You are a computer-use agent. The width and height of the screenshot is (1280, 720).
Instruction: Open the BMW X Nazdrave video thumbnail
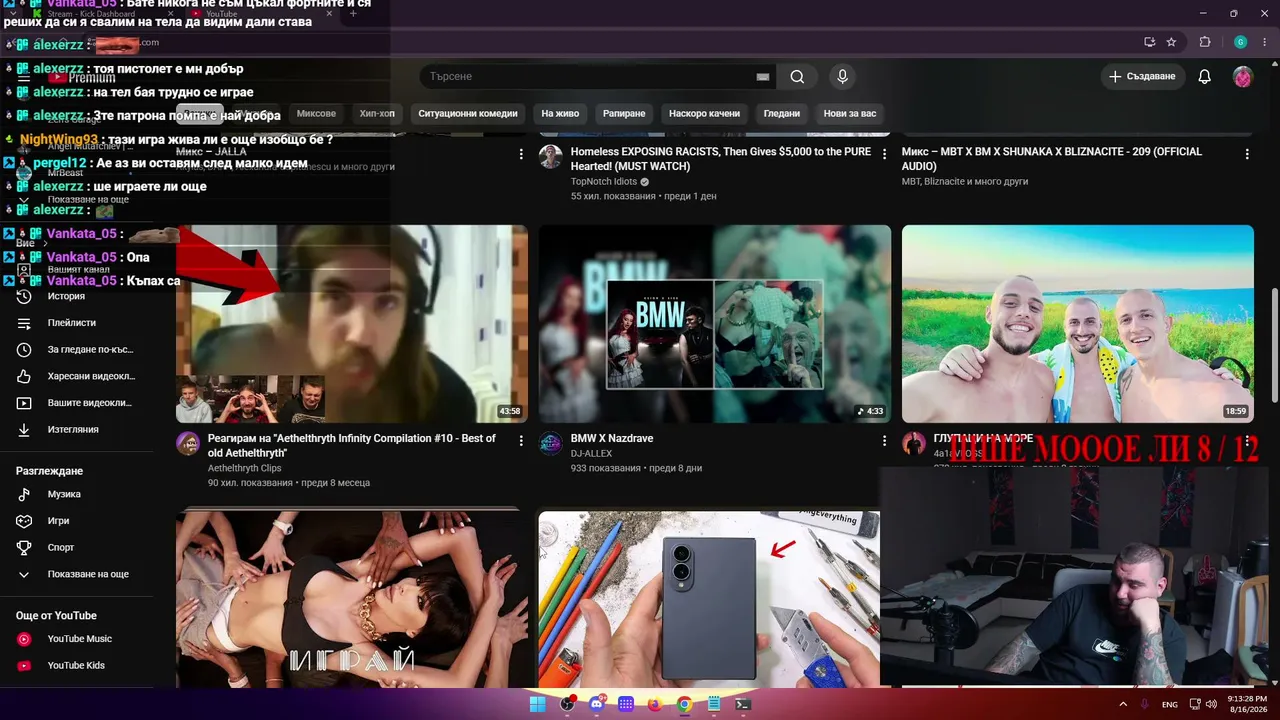[715, 324]
